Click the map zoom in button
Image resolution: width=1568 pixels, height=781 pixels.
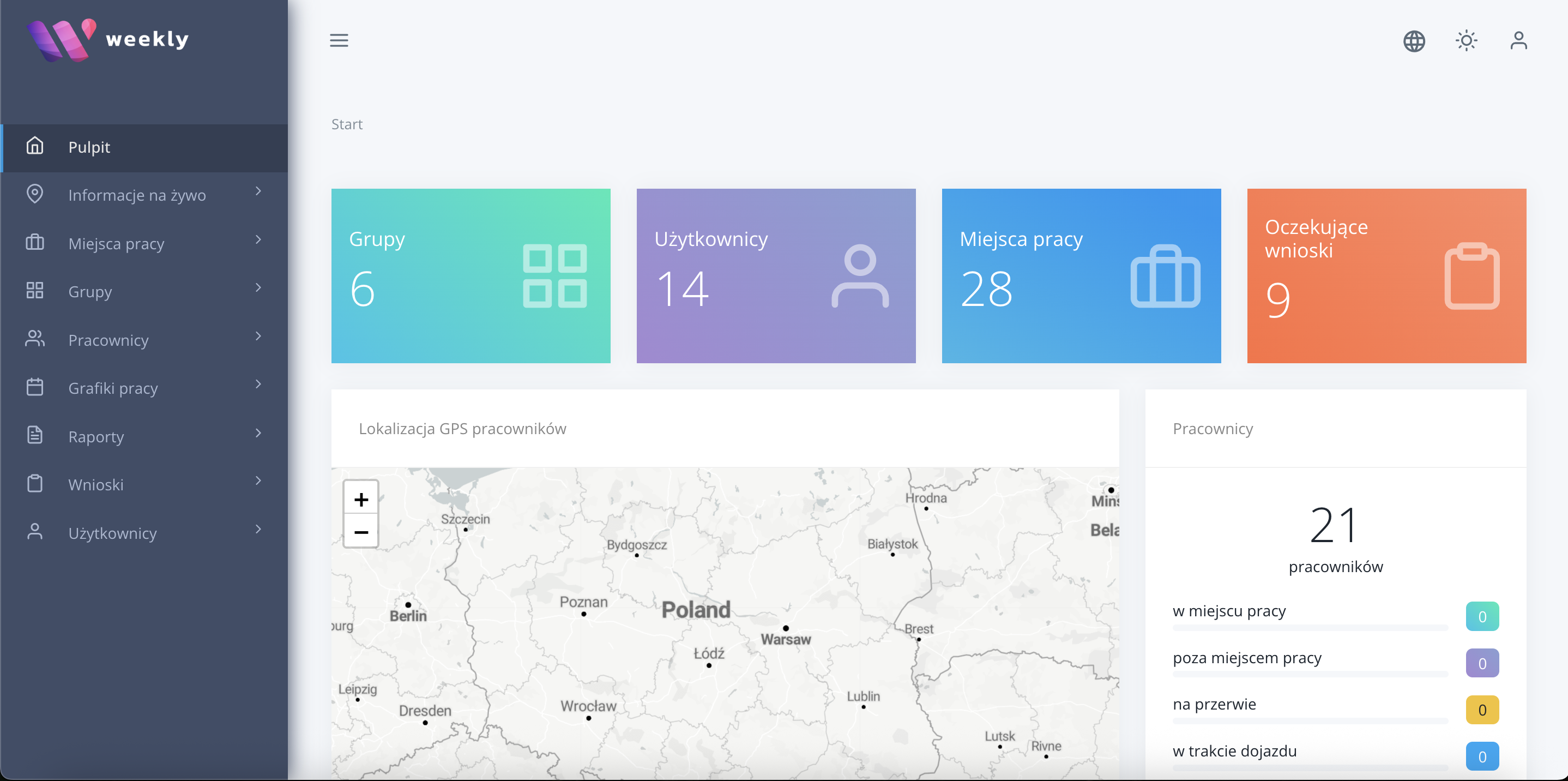click(x=361, y=499)
